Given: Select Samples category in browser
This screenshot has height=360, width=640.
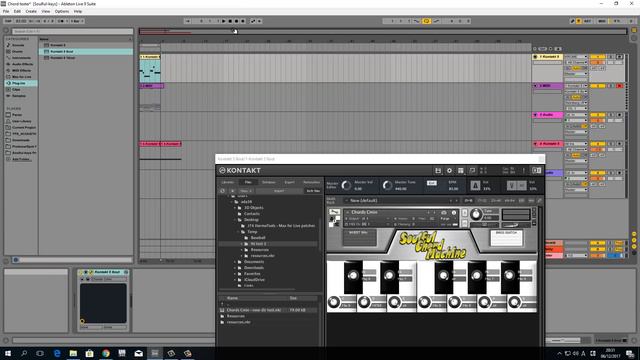Looking at the screenshot, I should coord(18,96).
